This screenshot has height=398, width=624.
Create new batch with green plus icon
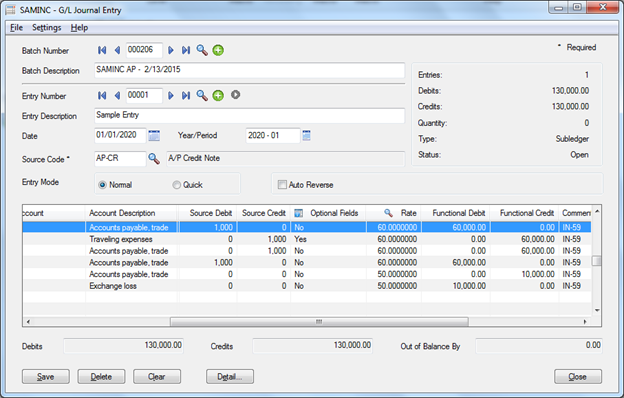[218, 50]
